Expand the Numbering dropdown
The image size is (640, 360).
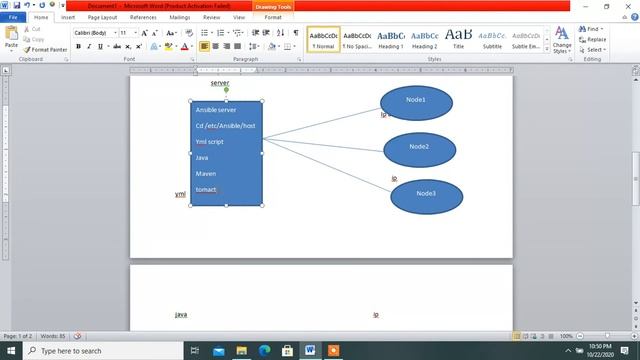tap(228, 33)
